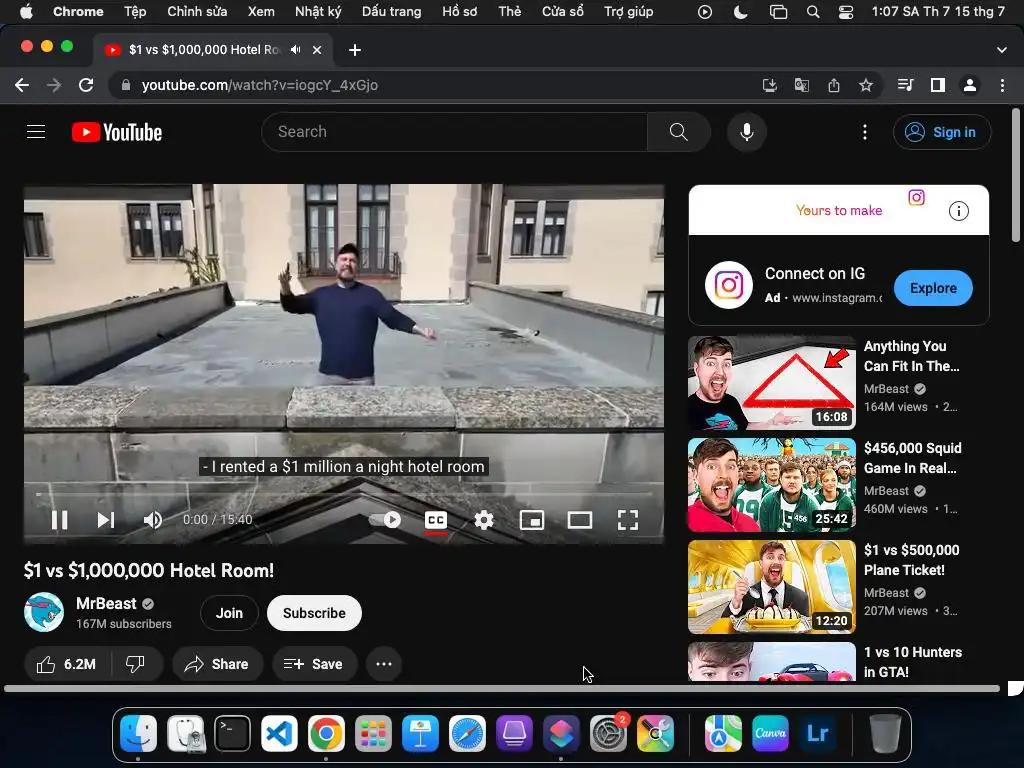Open media controls in Chrome toolbar
The image size is (1024, 768).
click(905, 85)
